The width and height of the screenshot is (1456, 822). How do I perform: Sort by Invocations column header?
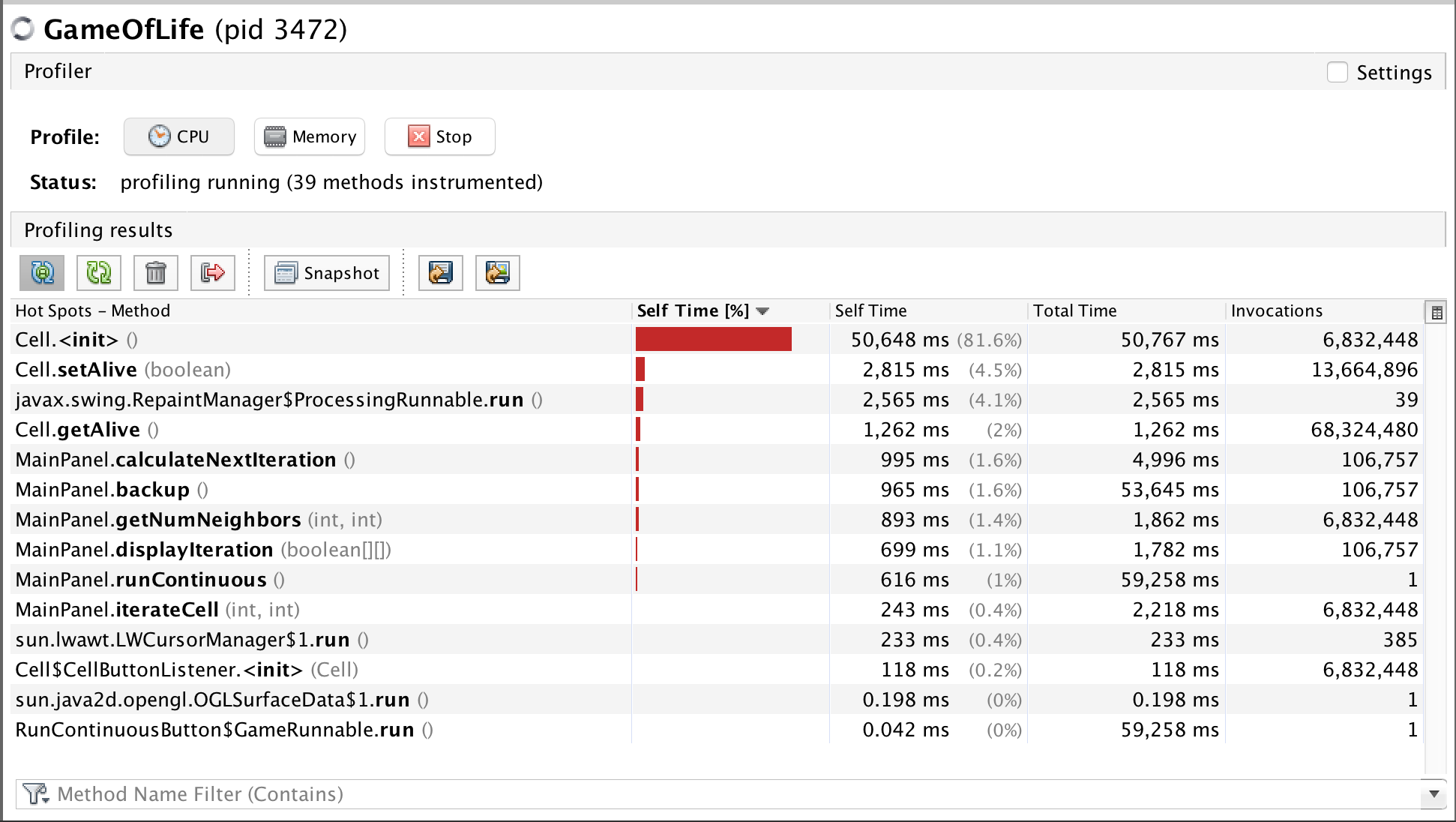tap(1276, 311)
